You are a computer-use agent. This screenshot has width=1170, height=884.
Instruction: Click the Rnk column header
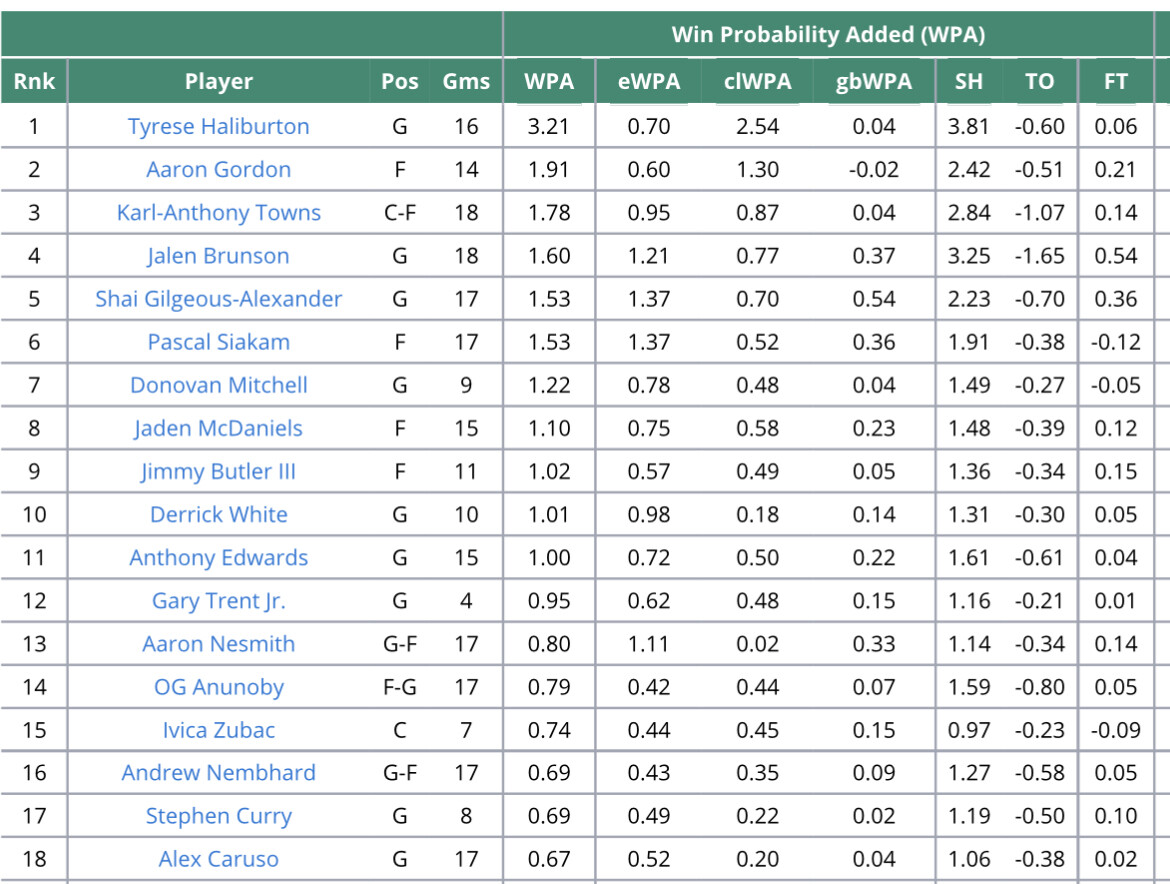(x=34, y=82)
